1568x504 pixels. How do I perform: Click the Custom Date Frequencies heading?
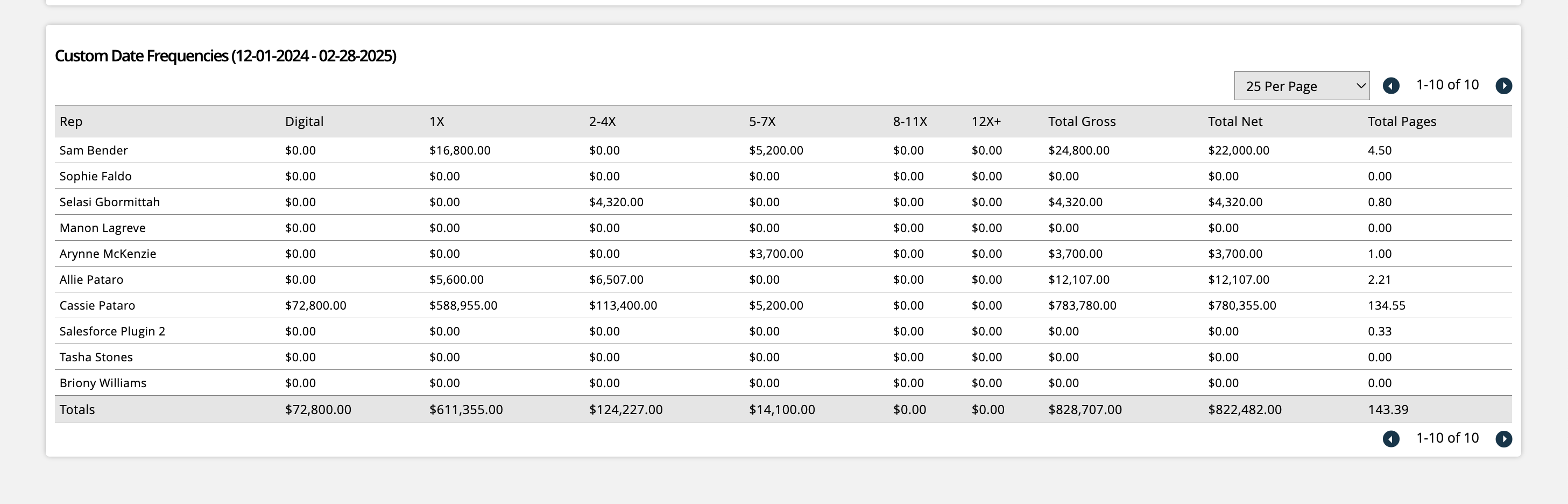coord(225,56)
